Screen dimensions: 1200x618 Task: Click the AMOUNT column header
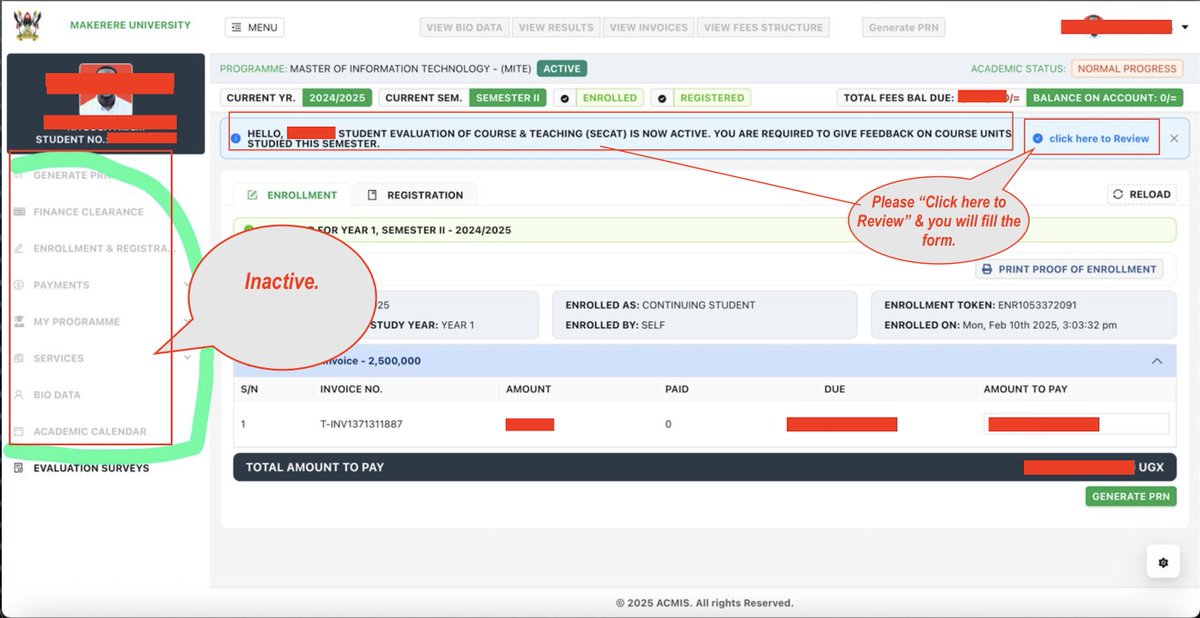[x=528, y=389]
